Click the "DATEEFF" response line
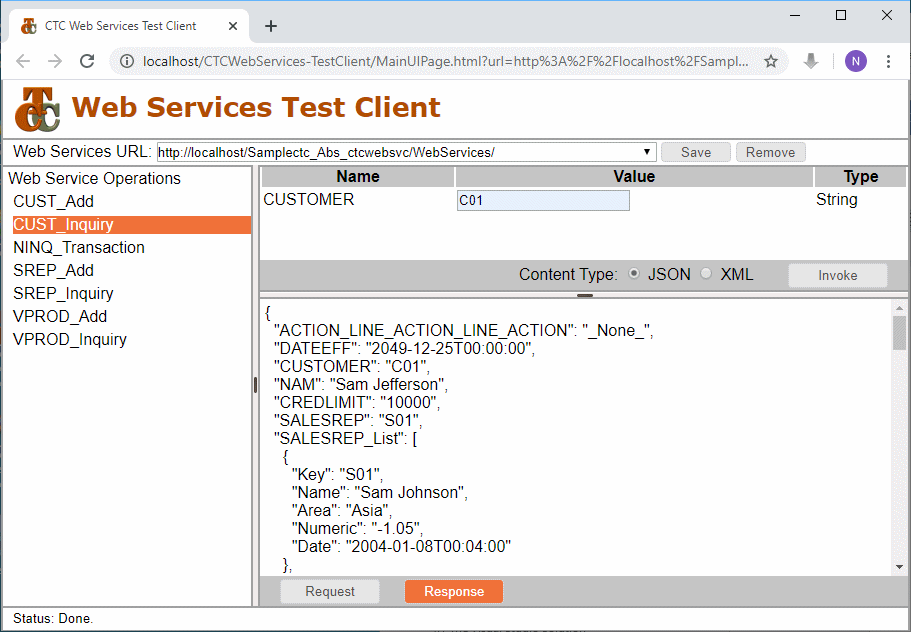This screenshot has height=632, width=911. [404, 349]
